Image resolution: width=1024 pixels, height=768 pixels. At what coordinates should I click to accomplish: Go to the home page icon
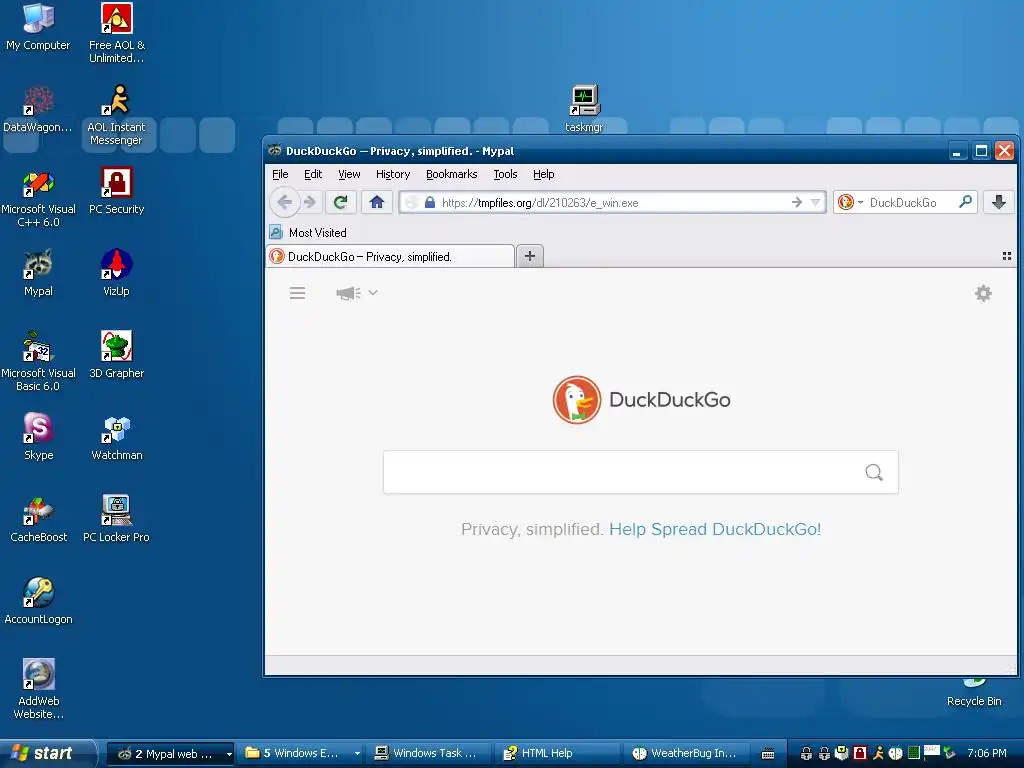[377, 202]
